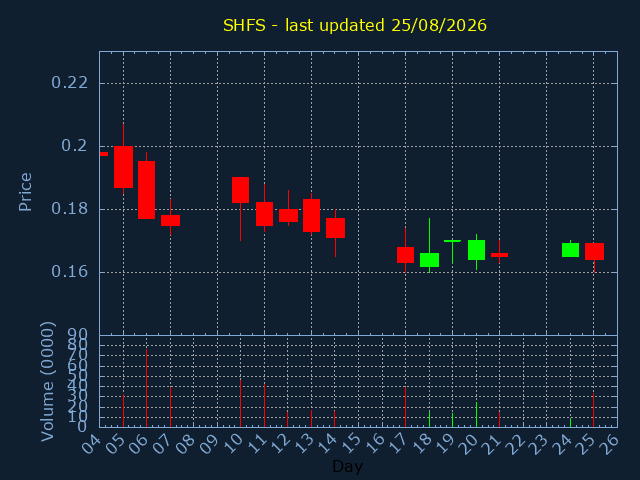The width and height of the screenshot is (640, 480).
Task: Click the red volume bar for day 25
Action: (x=593, y=410)
